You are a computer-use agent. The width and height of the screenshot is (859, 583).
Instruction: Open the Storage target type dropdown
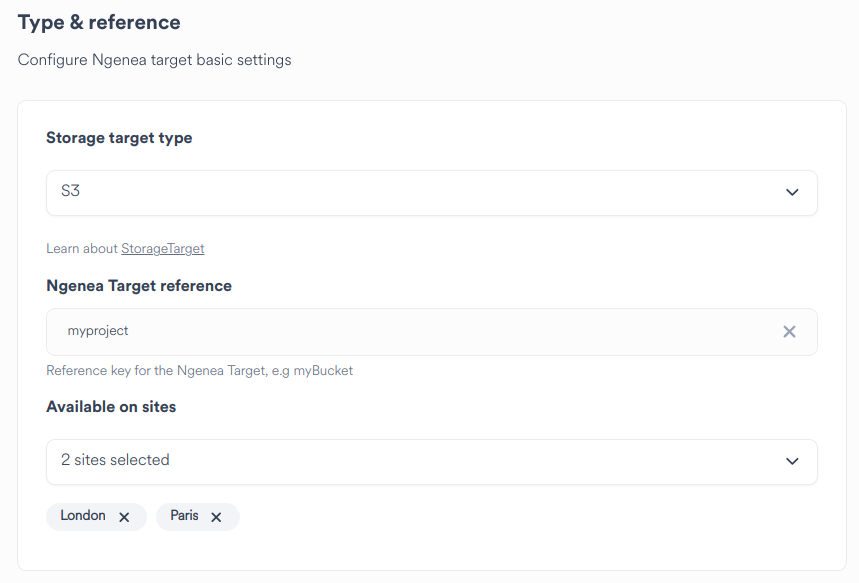[x=431, y=192]
